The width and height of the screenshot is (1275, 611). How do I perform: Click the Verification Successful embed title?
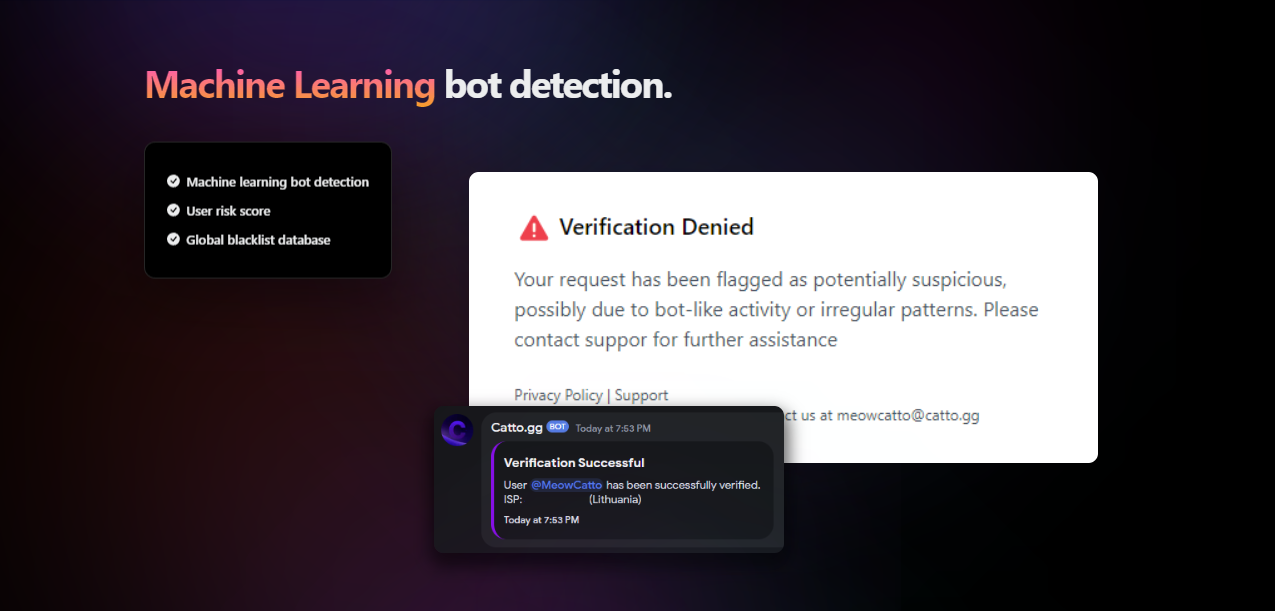coord(574,463)
